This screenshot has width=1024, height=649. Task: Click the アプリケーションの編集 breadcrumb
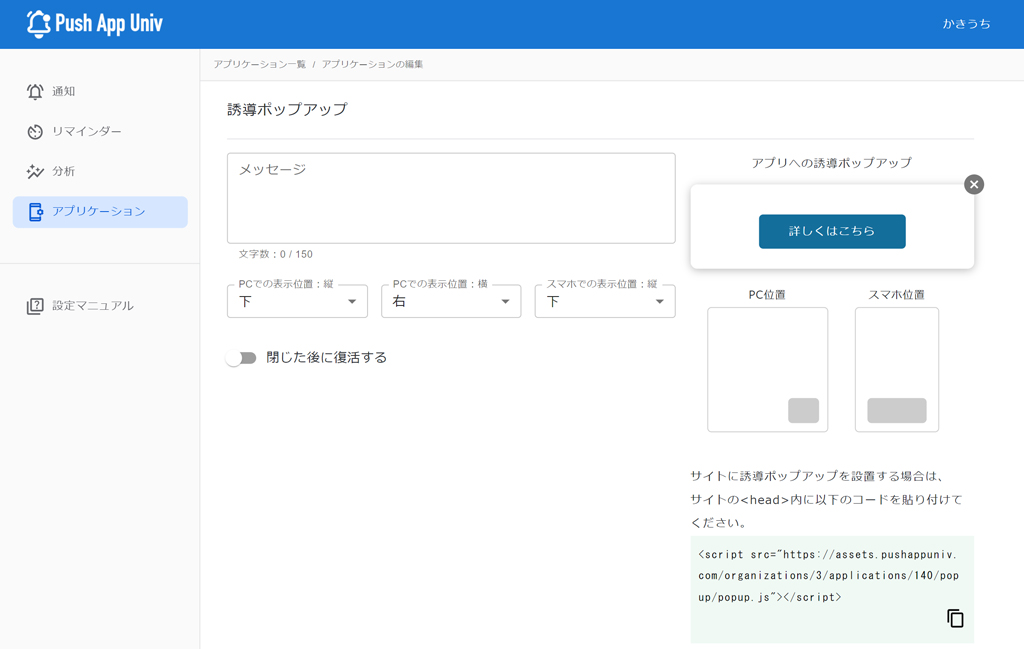372,64
